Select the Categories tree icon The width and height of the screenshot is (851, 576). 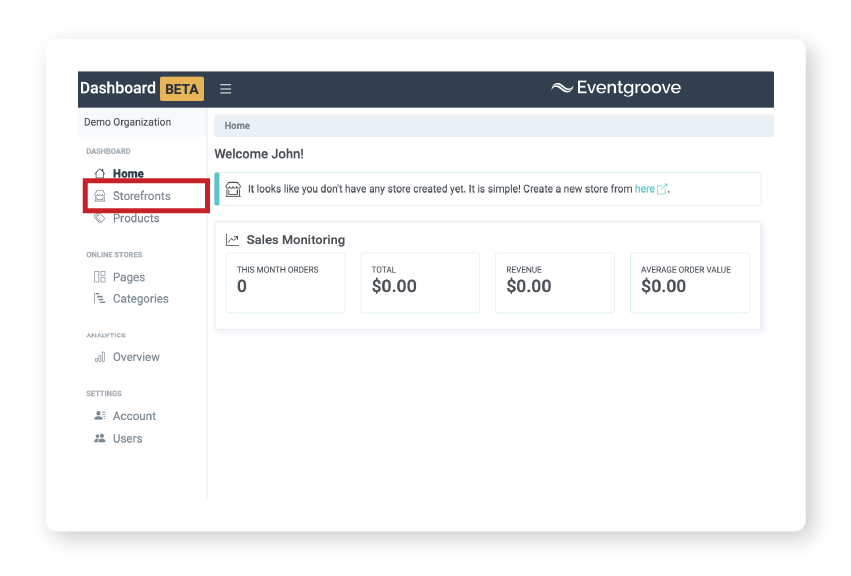[98, 298]
